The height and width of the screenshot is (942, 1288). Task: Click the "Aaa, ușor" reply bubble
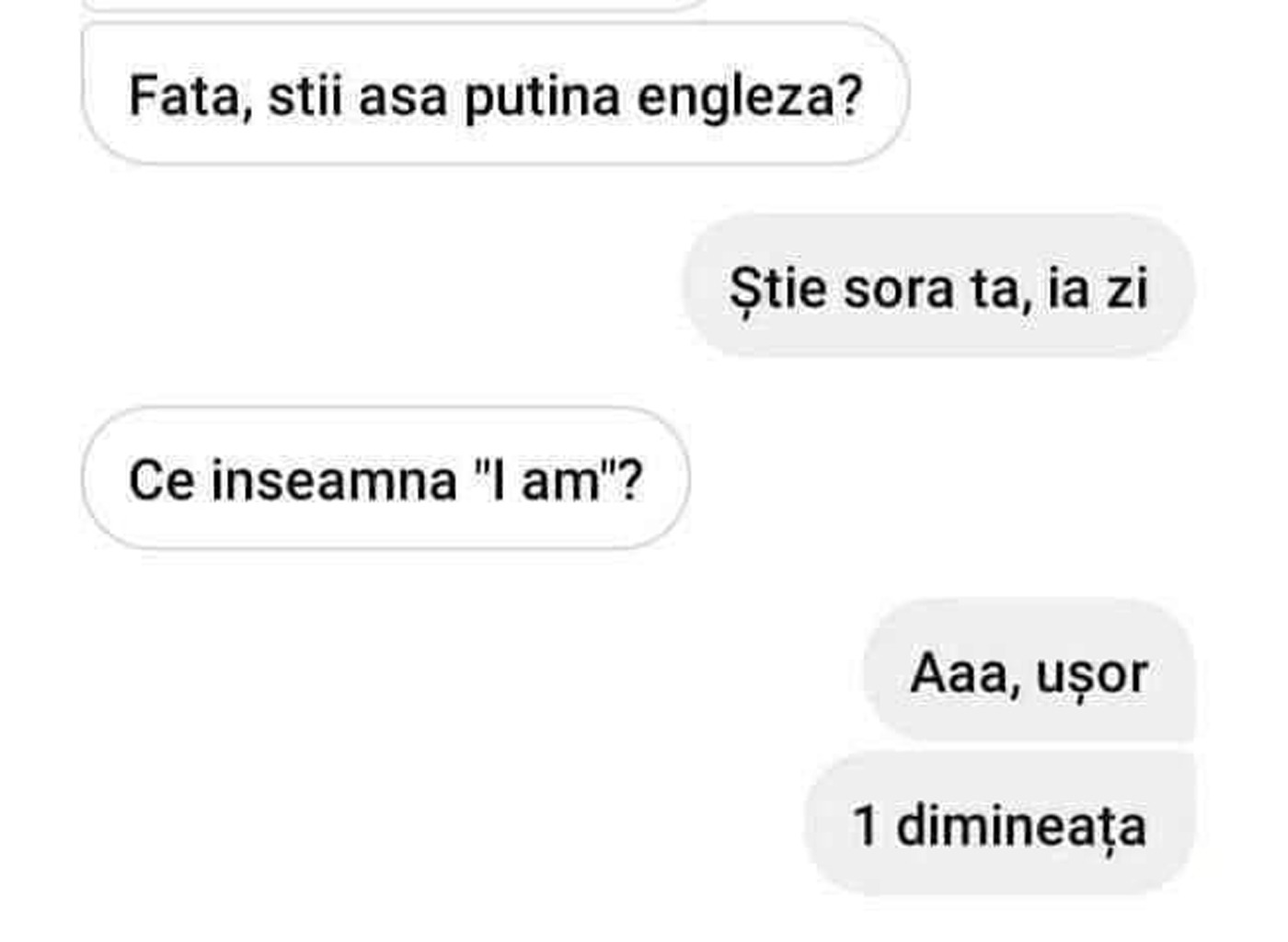(x=1028, y=672)
